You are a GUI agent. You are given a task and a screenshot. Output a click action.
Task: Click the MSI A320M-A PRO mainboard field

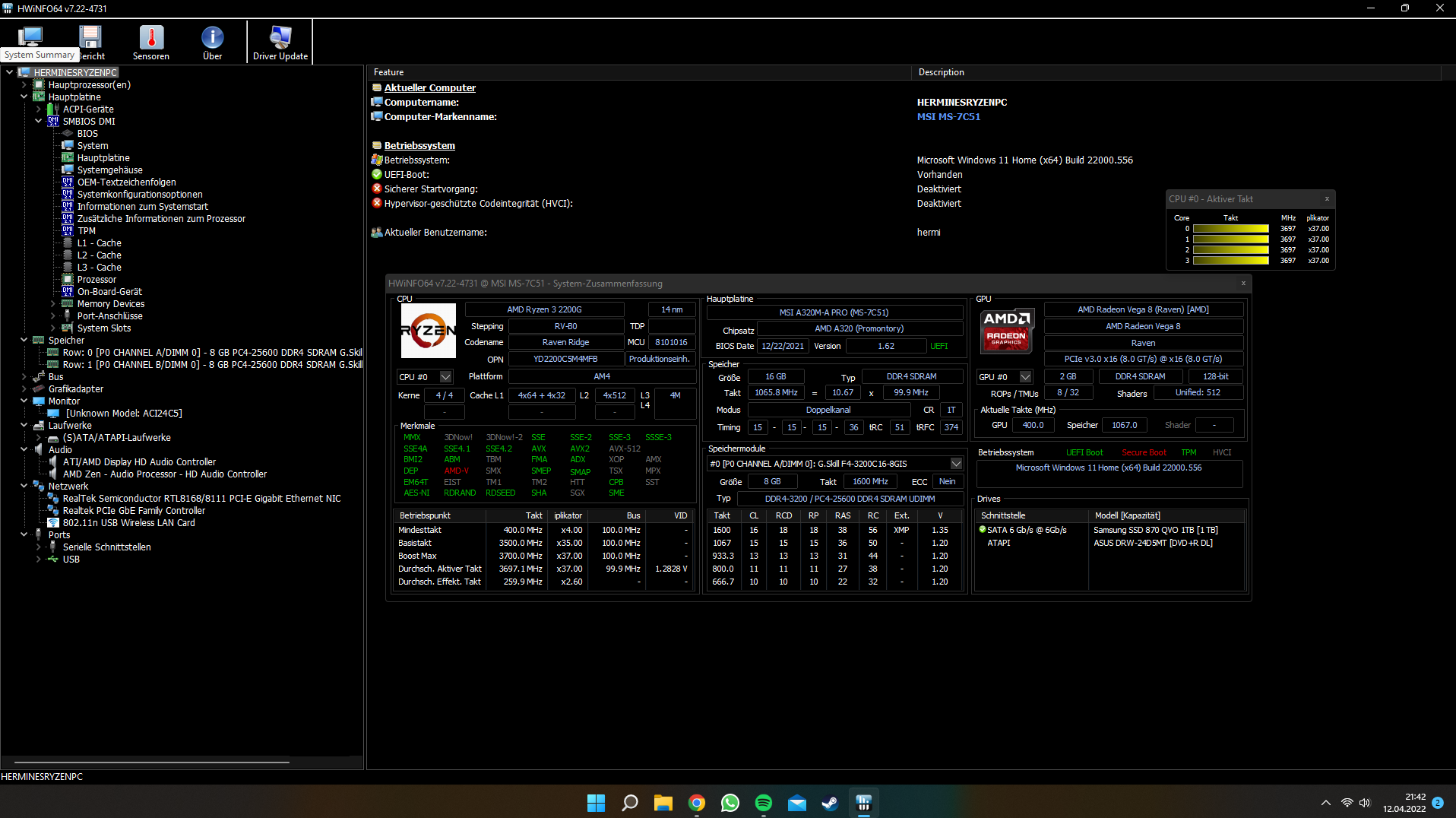[x=834, y=312]
